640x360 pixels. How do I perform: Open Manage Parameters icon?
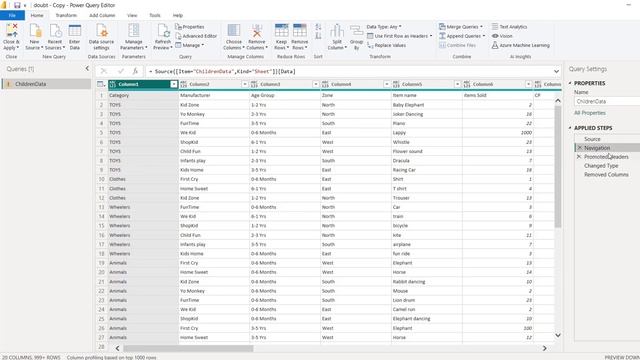click(x=133, y=31)
